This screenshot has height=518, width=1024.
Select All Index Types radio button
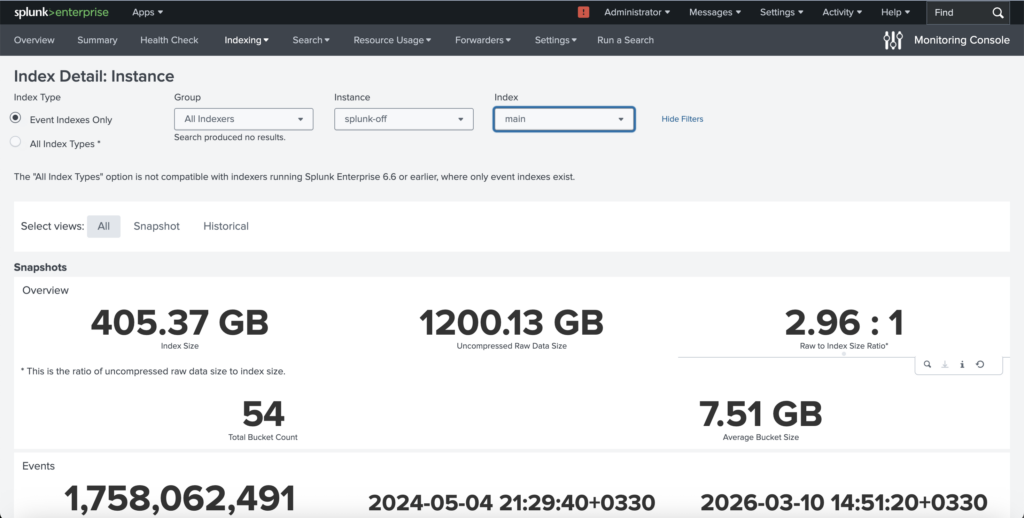point(15,142)
